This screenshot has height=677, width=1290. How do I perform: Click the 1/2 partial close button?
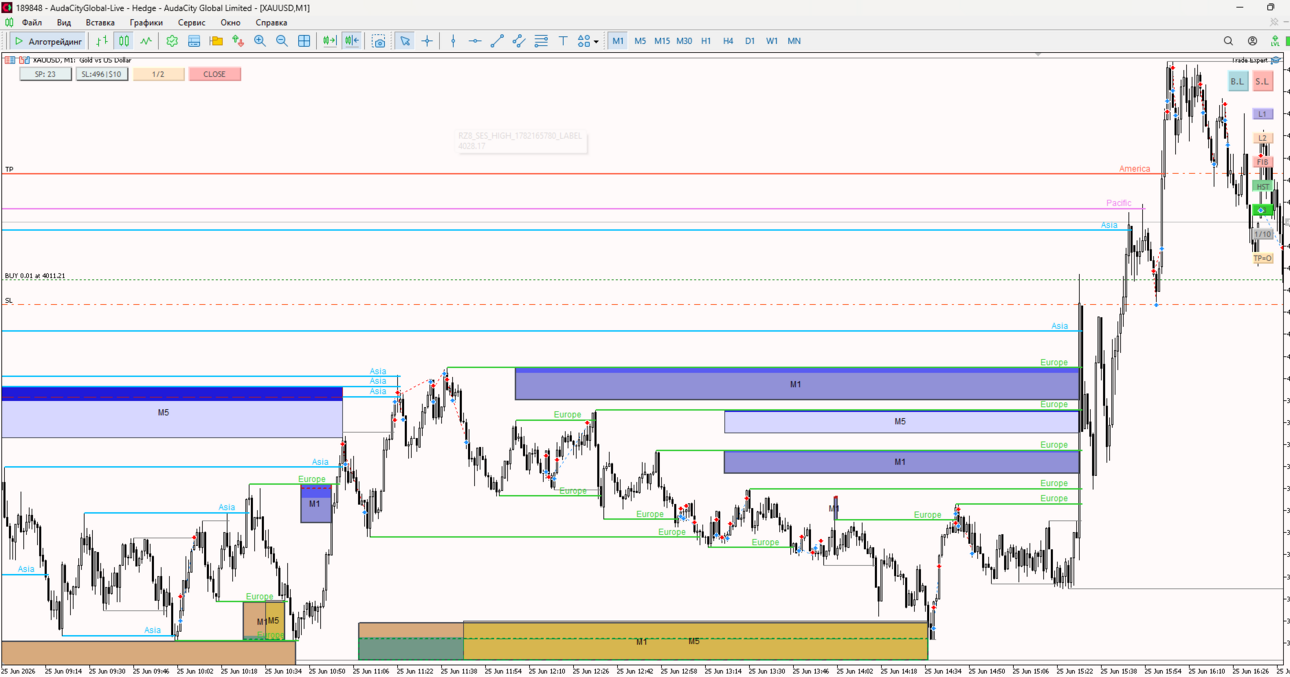coord(158,74)
